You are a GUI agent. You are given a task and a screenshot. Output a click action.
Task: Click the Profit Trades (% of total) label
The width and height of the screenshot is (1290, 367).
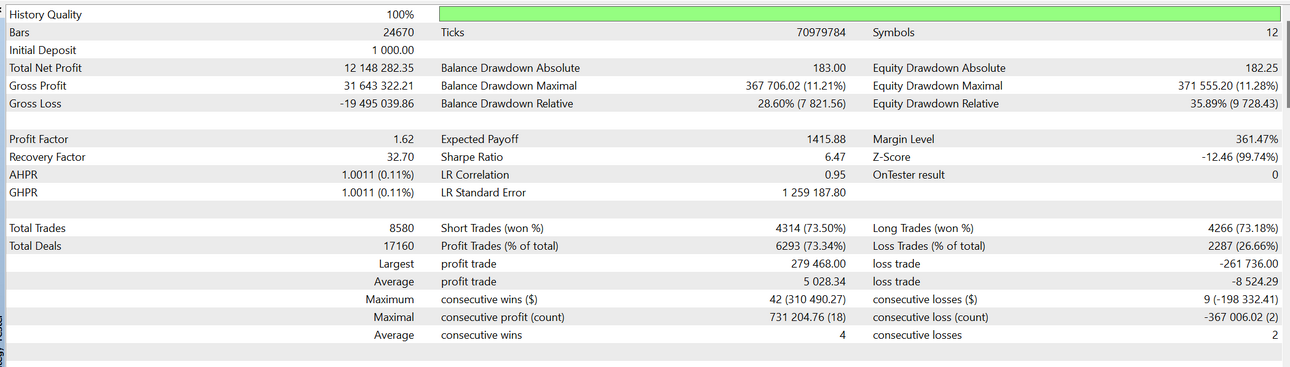500,246
